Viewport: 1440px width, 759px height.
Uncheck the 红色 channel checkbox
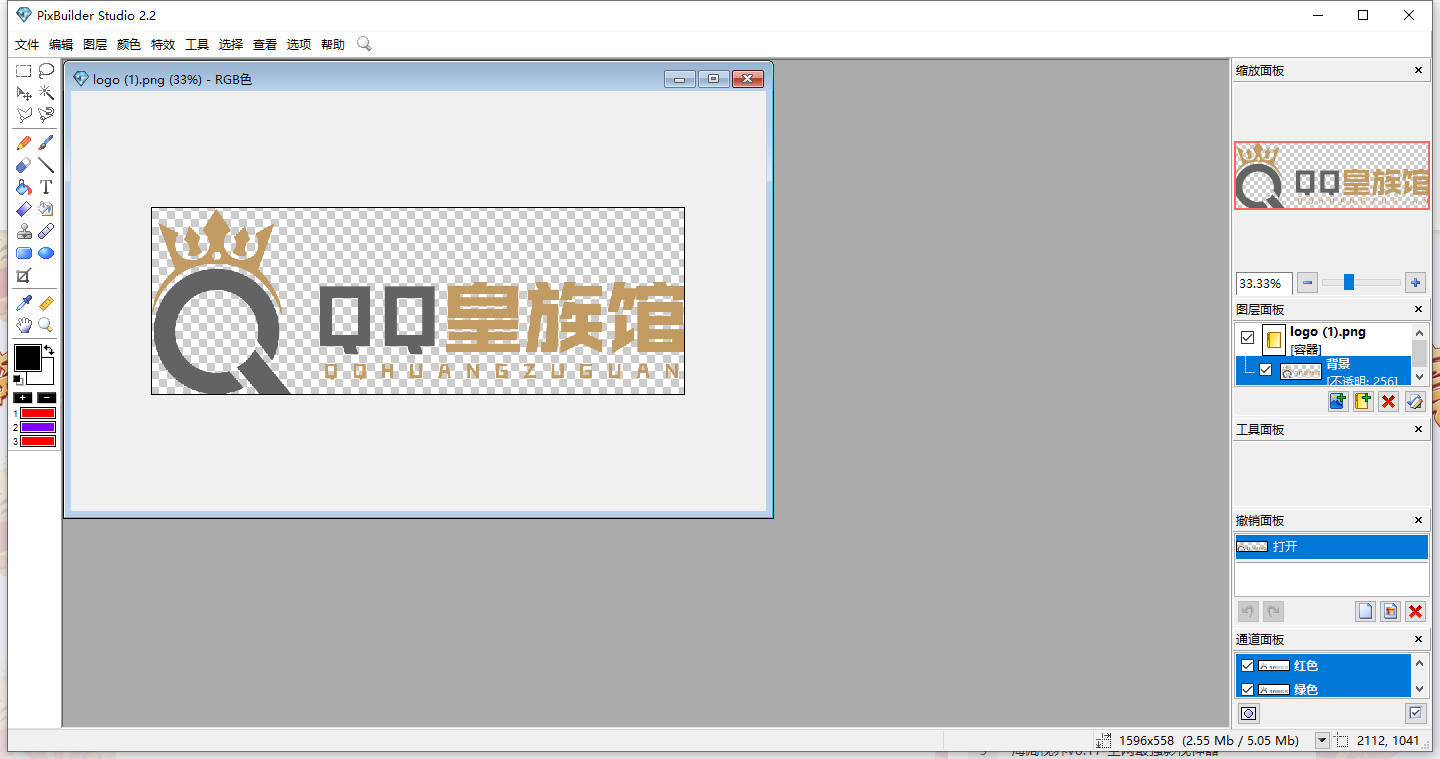[x=1247, y=666]
